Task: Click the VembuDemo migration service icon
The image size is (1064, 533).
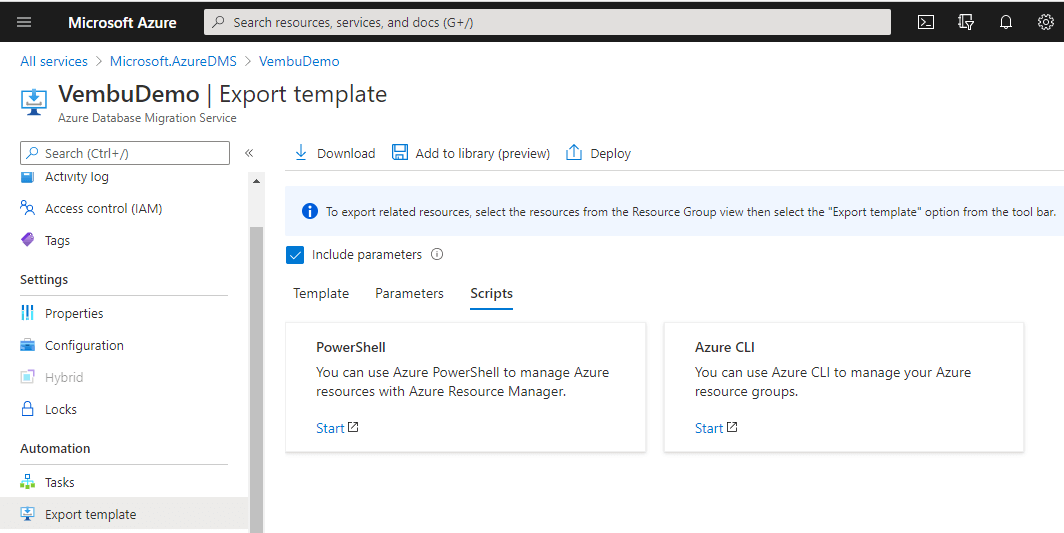Action: pos(34,103)
